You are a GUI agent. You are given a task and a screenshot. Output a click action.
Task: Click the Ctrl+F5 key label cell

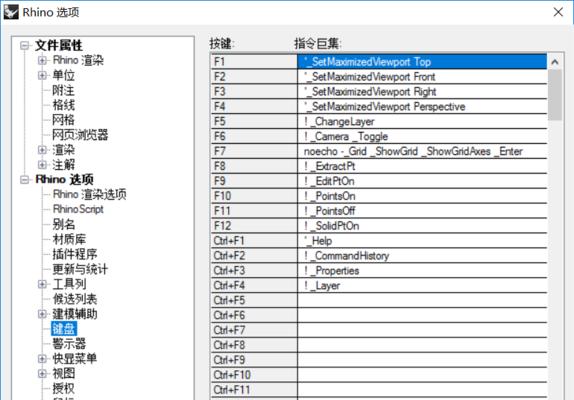254,300
